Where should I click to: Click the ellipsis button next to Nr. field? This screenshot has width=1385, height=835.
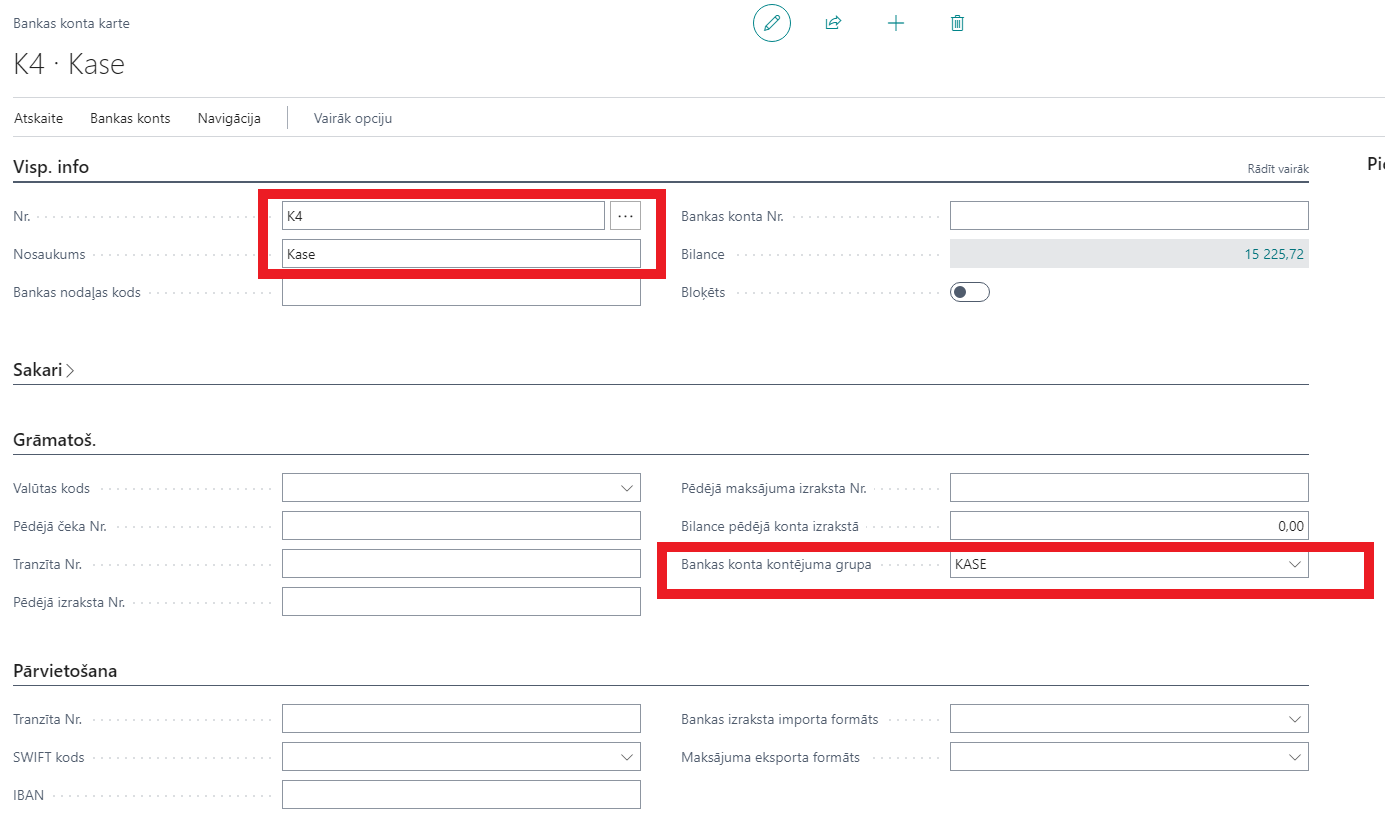625,216
